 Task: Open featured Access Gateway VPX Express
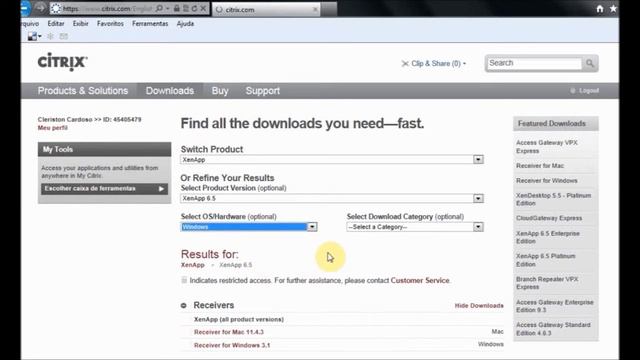pyautogui.click(x=547, y=147)
